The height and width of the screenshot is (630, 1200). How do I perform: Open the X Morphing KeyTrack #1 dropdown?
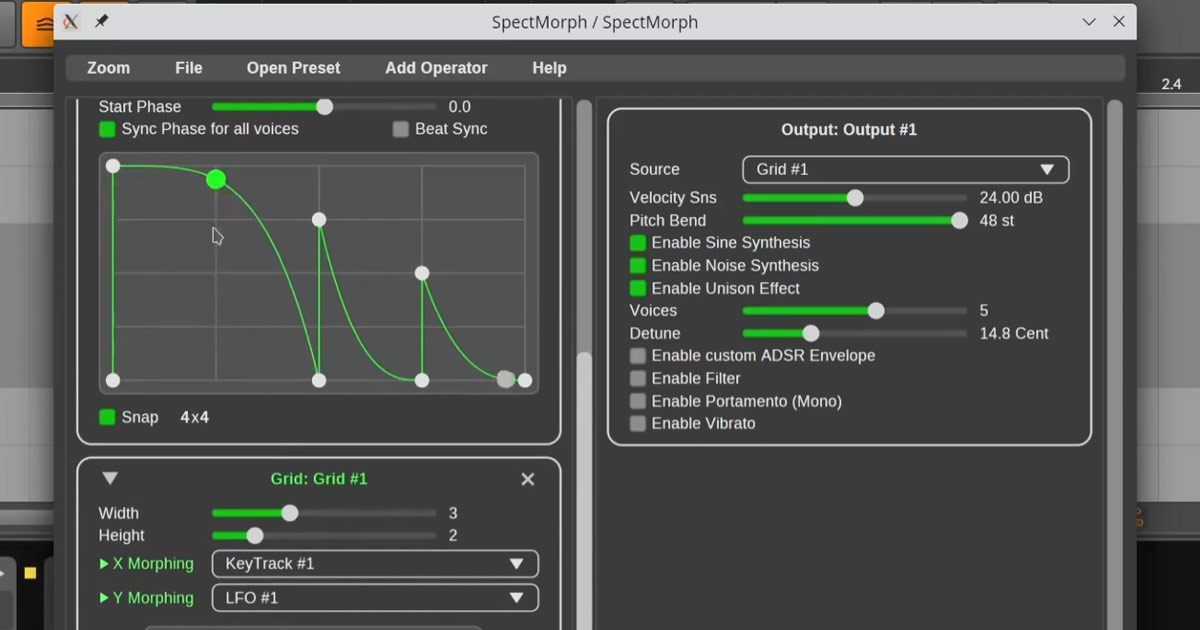point(374,563)
